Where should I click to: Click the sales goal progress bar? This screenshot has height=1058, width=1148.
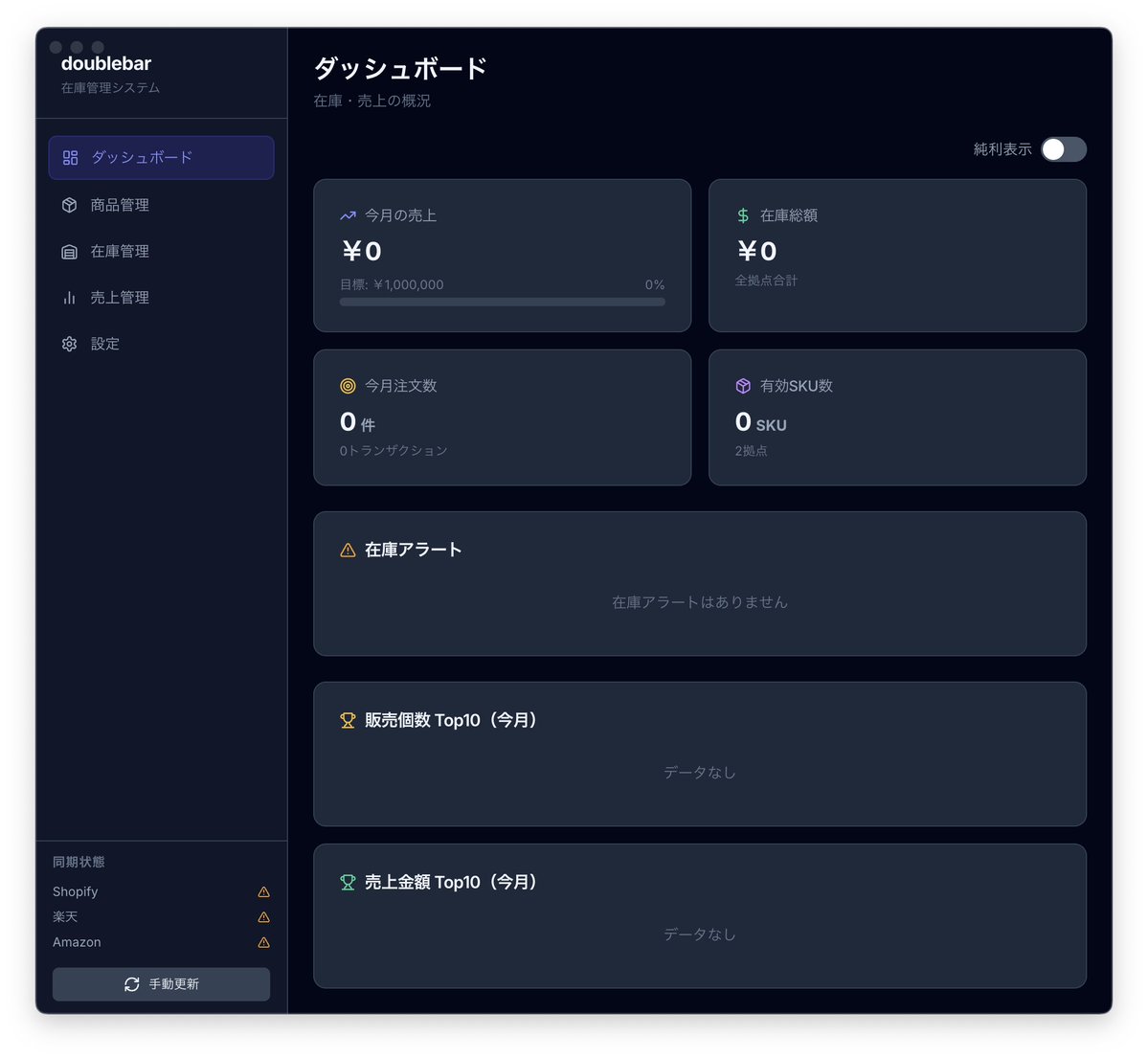coord(503,302)
